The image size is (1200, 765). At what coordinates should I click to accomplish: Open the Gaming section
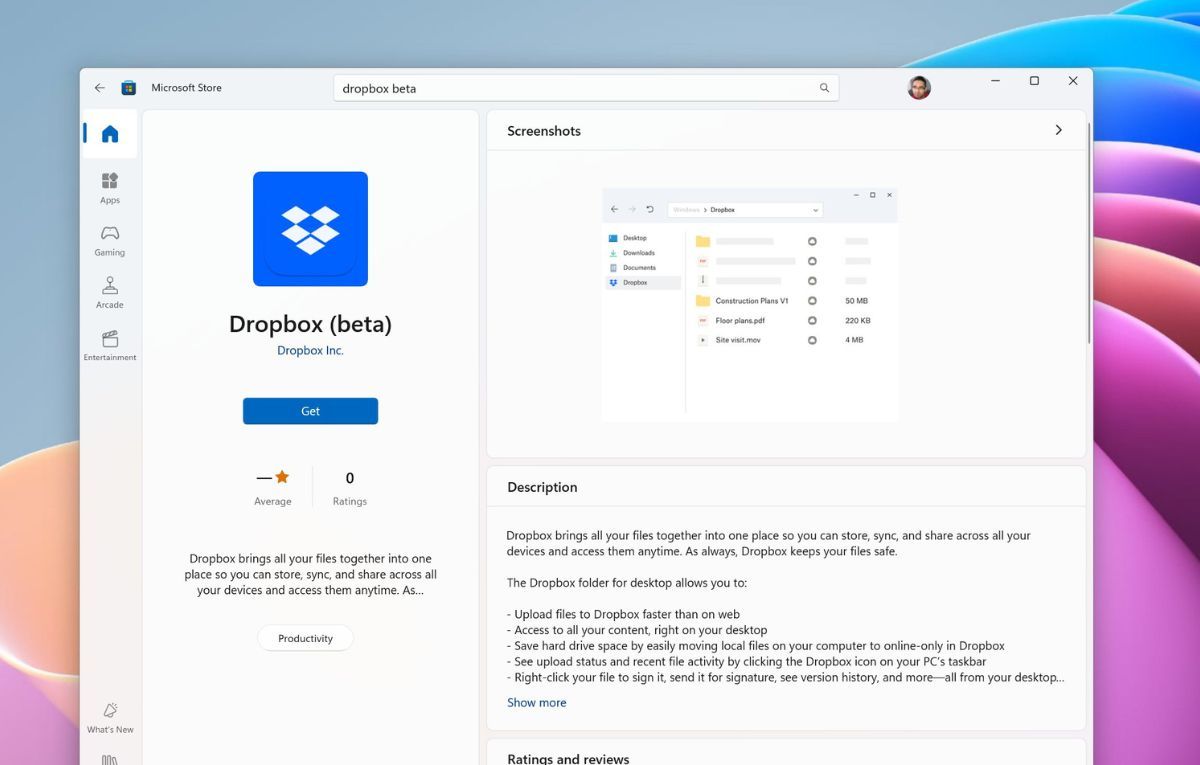point(110,240)
